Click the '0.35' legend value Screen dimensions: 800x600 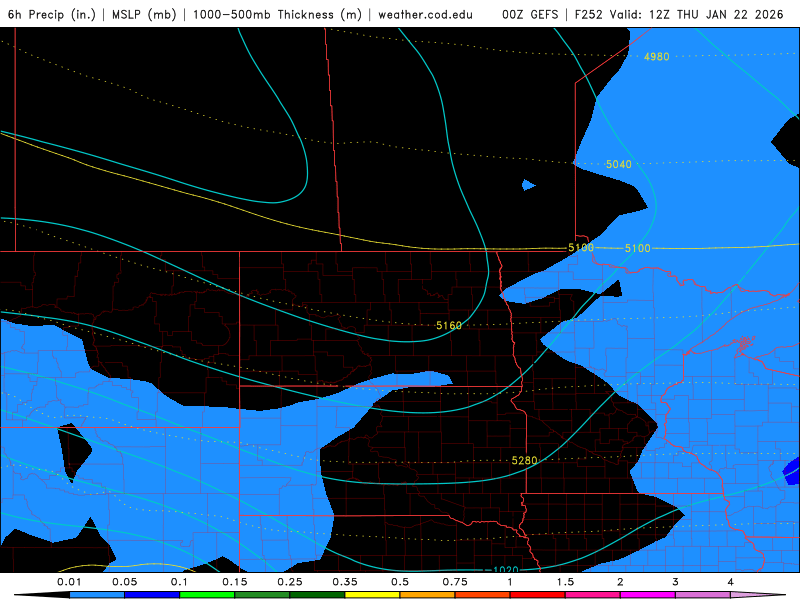[345, 582]
